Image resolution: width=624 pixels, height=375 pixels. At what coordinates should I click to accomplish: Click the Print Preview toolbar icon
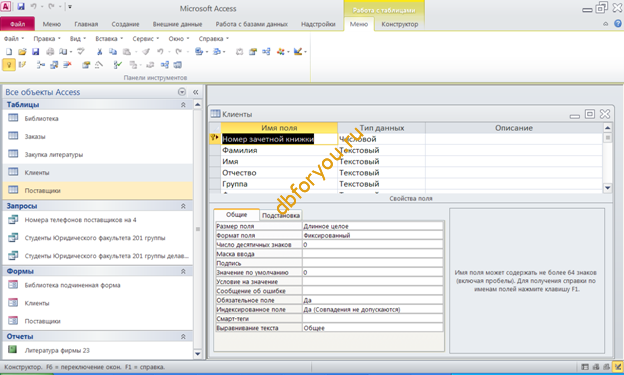[63, 52]
